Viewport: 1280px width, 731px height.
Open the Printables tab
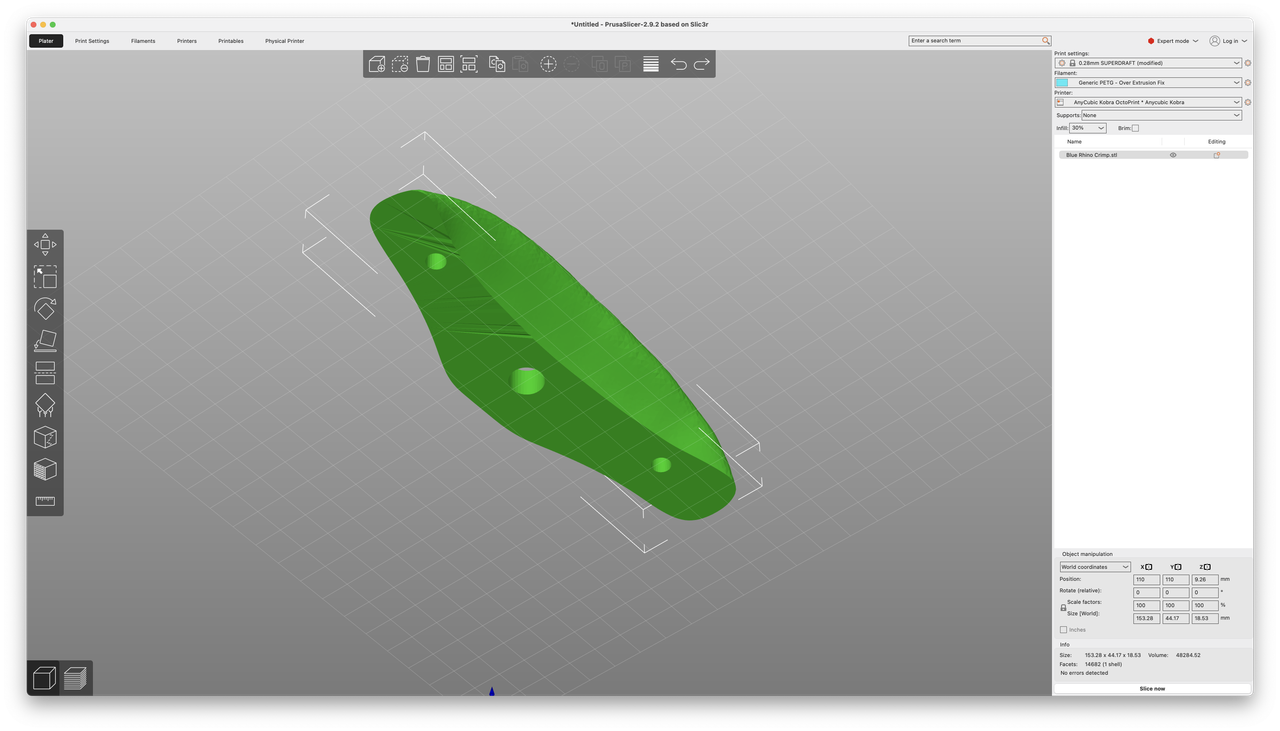[231, 41]
